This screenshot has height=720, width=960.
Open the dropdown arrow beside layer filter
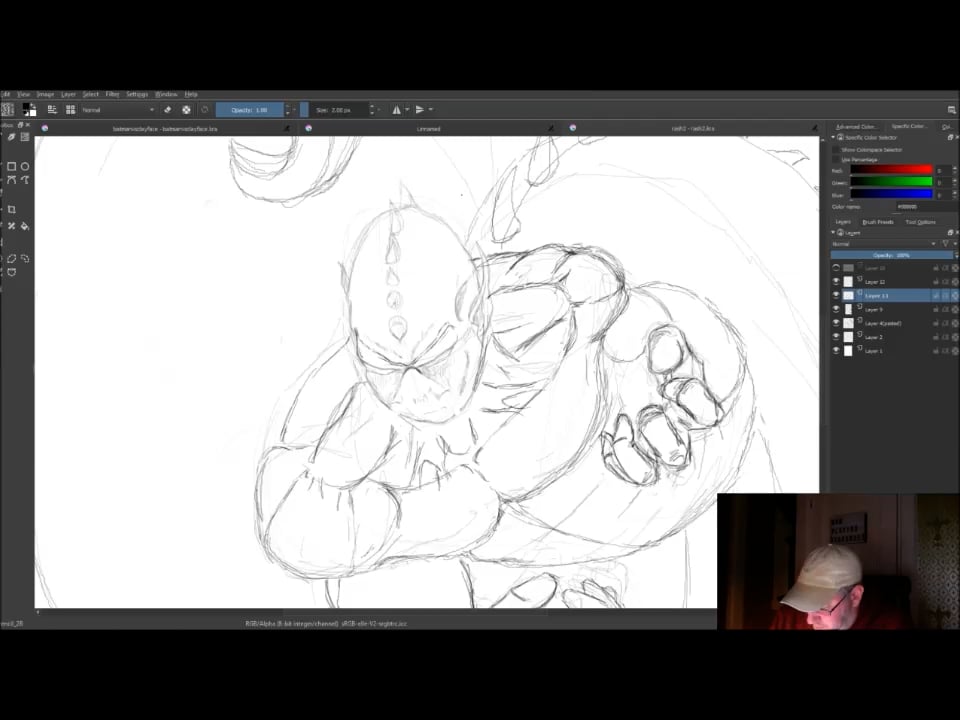click(x=954, y=244)
